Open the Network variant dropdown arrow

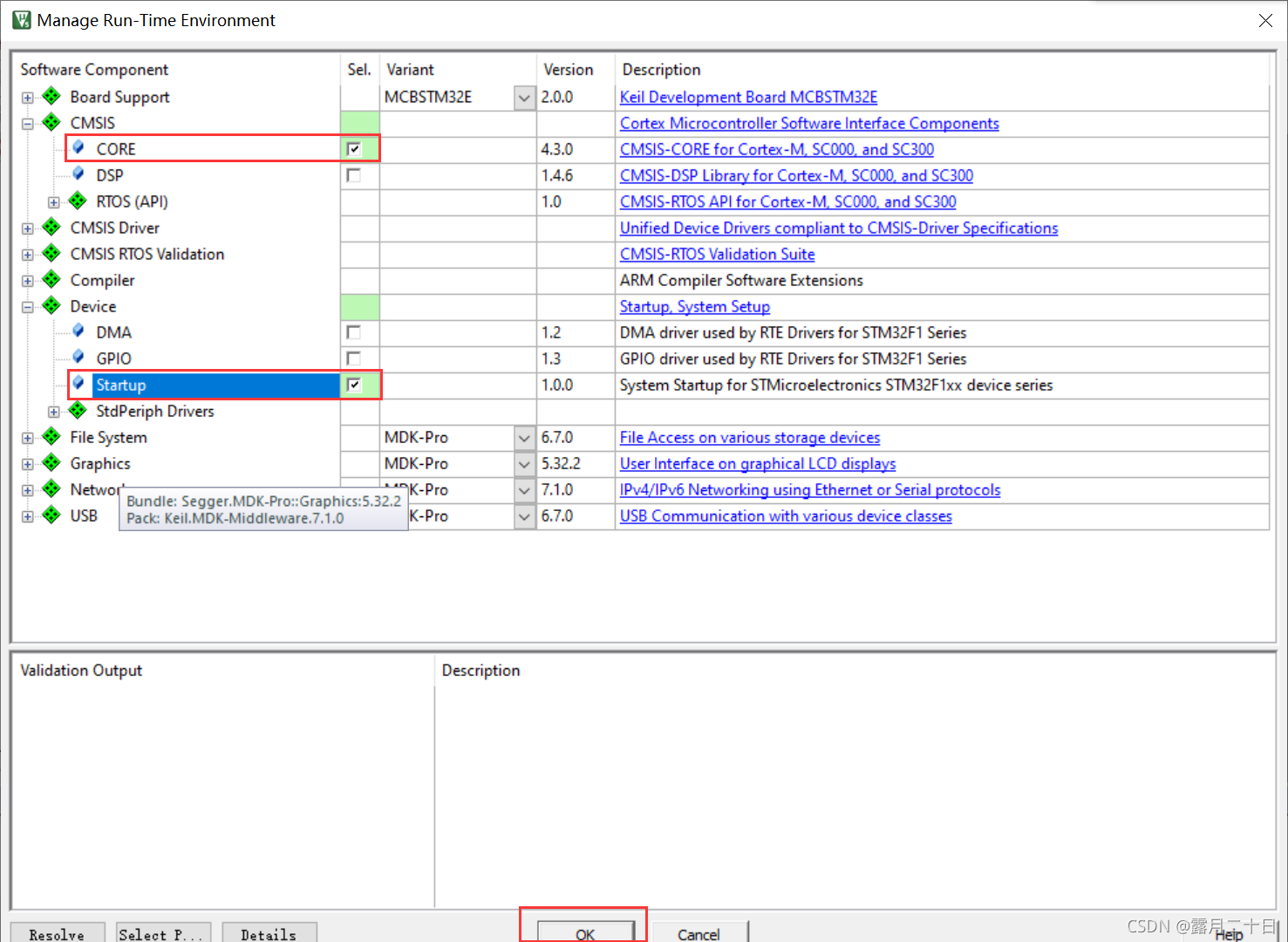point(524,490)
